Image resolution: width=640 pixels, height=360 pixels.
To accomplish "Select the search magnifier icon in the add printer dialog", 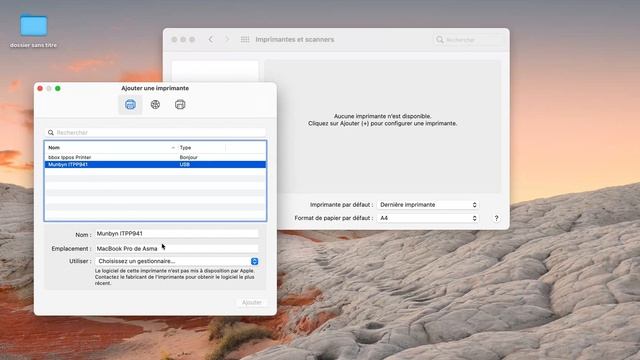I will pyautogui.click(x=51, y=132).
